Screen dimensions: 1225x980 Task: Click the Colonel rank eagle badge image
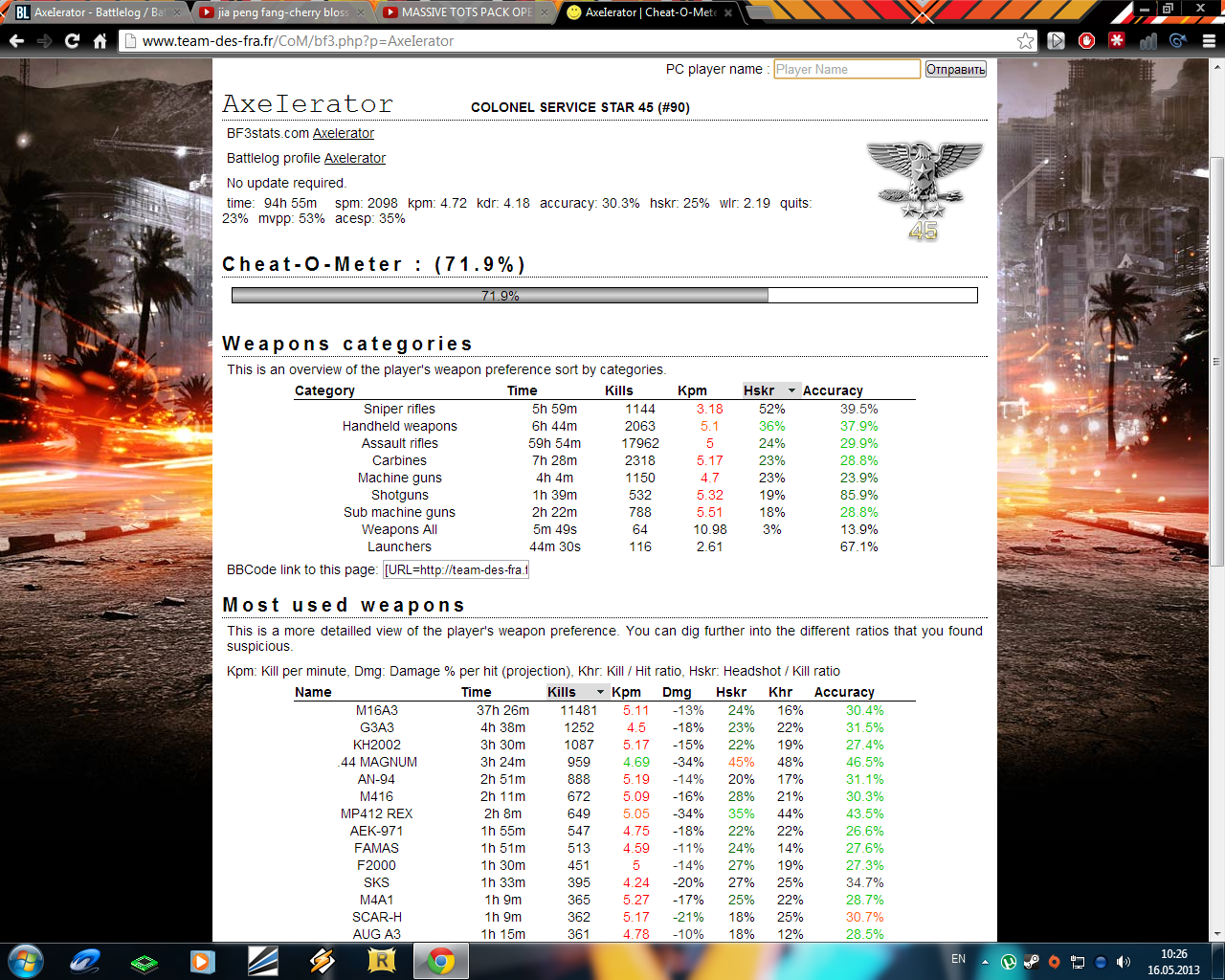(924, 189)
